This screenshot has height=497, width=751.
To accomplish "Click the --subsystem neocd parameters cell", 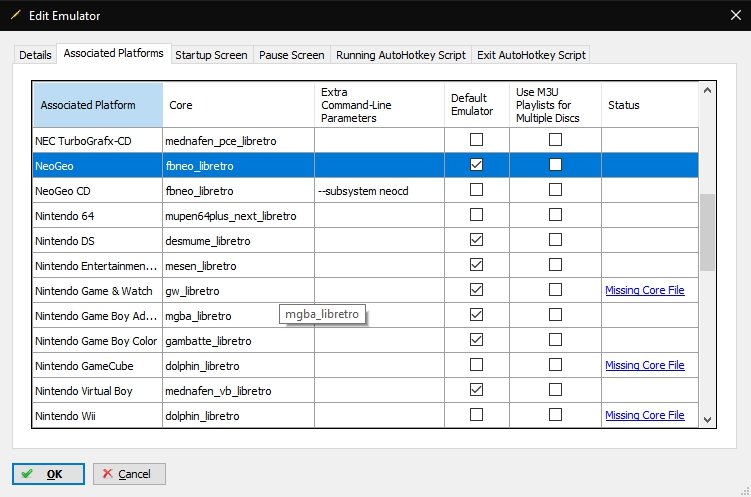I will click(379, 191).
